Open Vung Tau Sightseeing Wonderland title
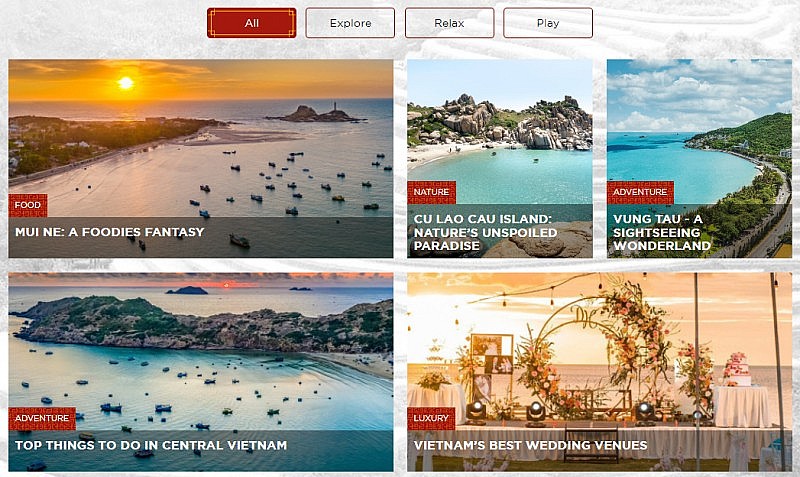This screenshot has height=477, width=800. click(662, 232)
